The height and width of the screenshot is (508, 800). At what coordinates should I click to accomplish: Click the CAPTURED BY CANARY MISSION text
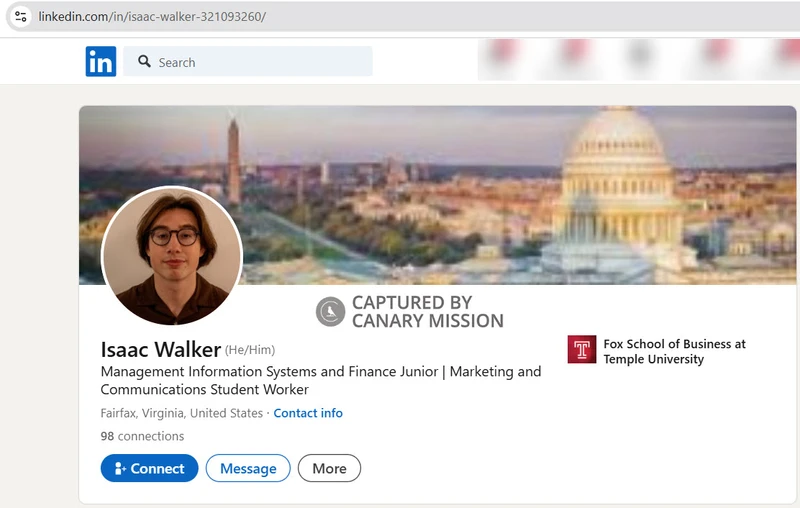tap(427, 312)
